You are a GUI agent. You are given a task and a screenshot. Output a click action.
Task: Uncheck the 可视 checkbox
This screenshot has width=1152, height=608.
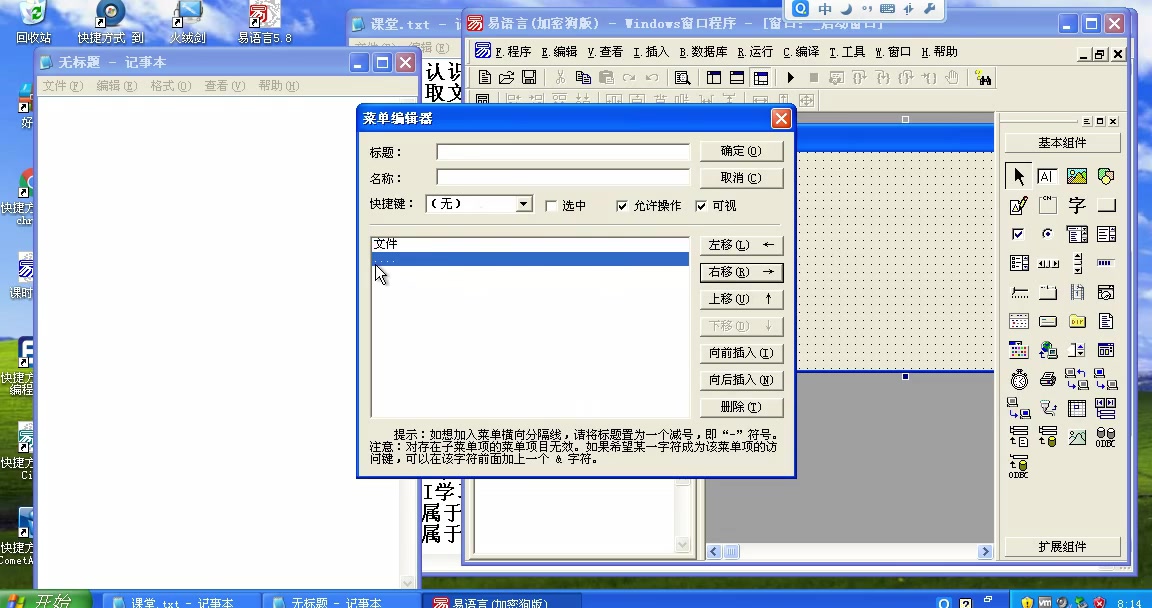(x=701, y=205)
